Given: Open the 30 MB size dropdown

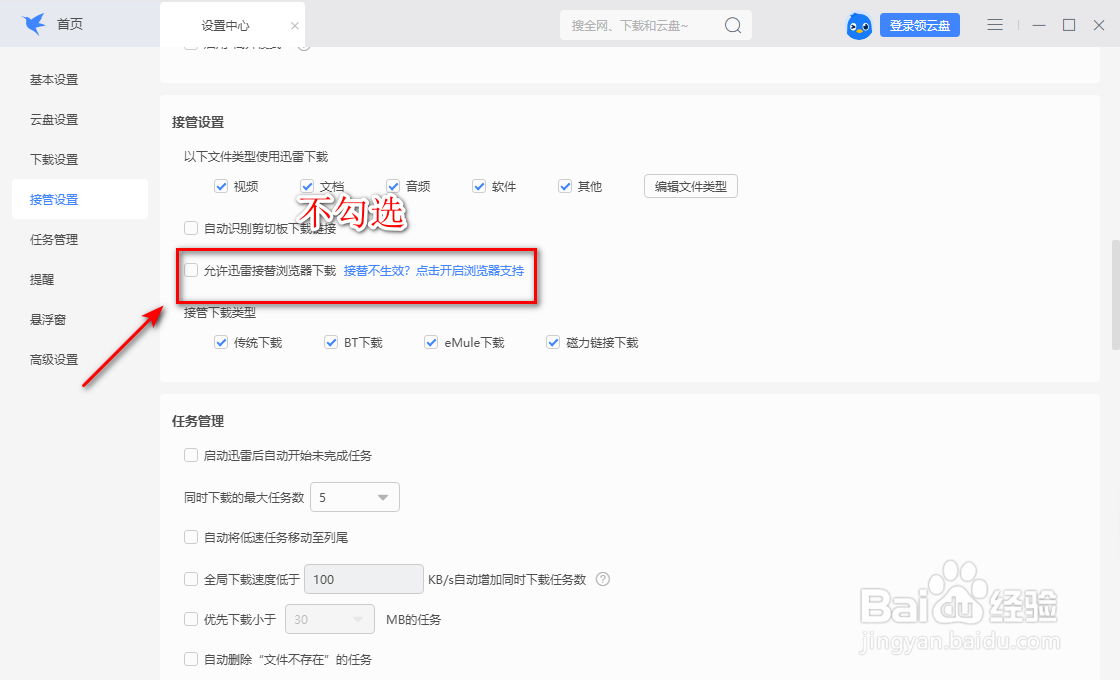Looking at the screenshot, I should 330,619.
